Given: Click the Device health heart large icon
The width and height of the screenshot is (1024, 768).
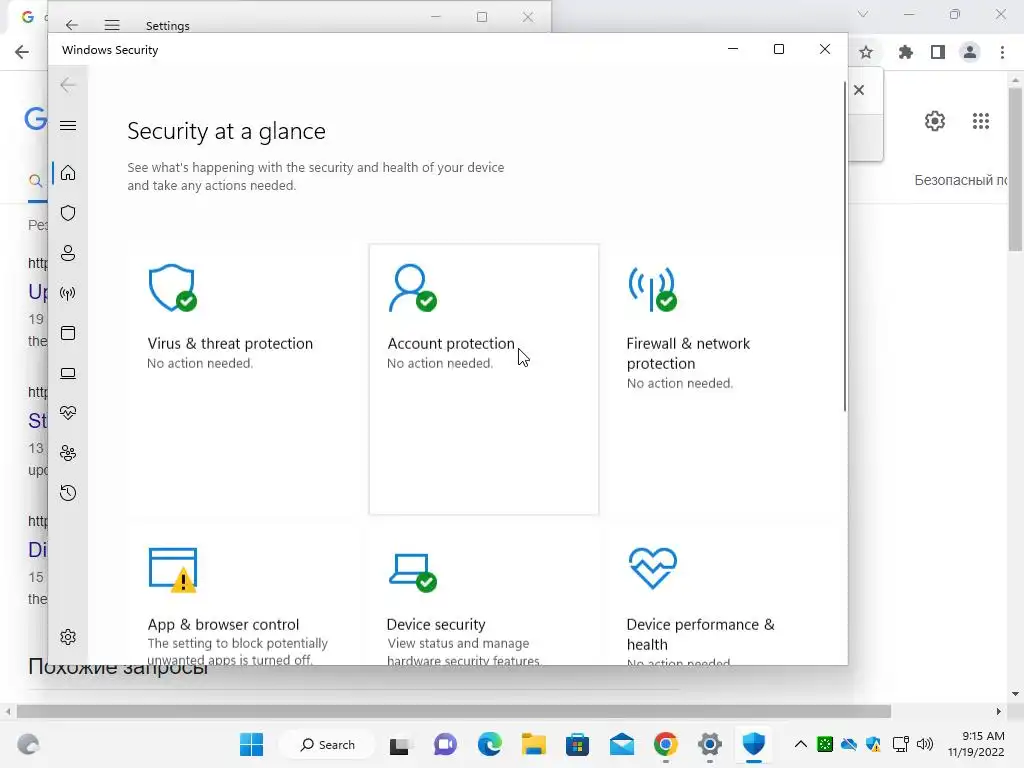Looking at the screenshot, I should tap(652, 568).
